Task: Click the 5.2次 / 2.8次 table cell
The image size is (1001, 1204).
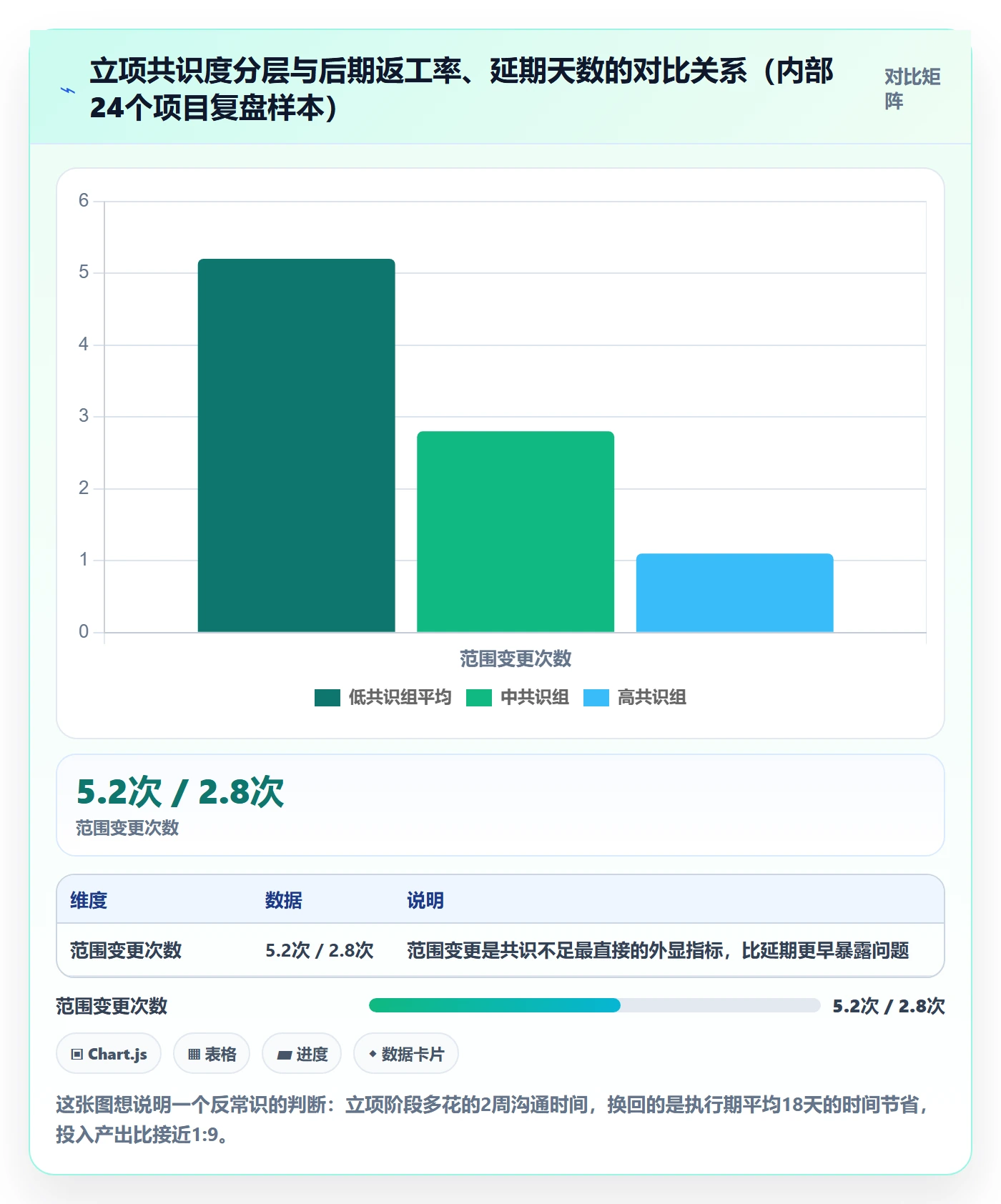Action: pyautogui.click(x=320, y=950)
